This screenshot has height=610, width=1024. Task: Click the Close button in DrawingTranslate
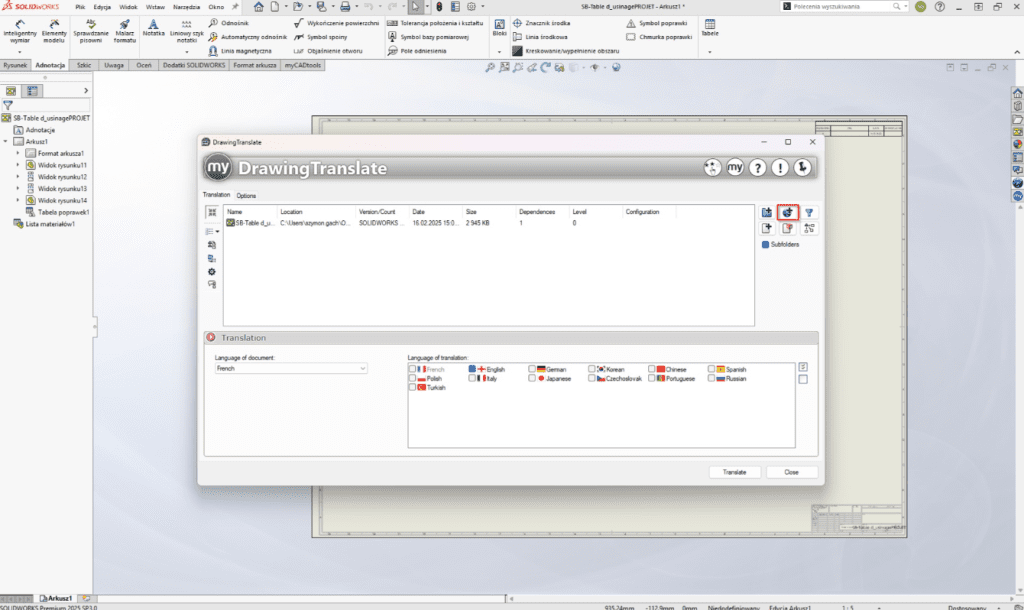(792, 472)
